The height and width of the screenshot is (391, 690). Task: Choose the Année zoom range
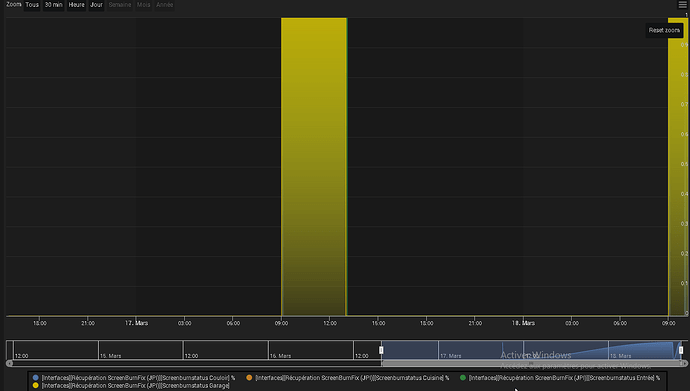[x=165, y=5]
